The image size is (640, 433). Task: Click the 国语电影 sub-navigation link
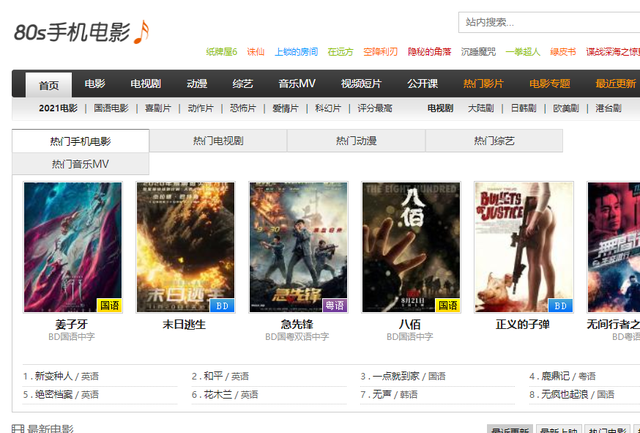point(111,108)
